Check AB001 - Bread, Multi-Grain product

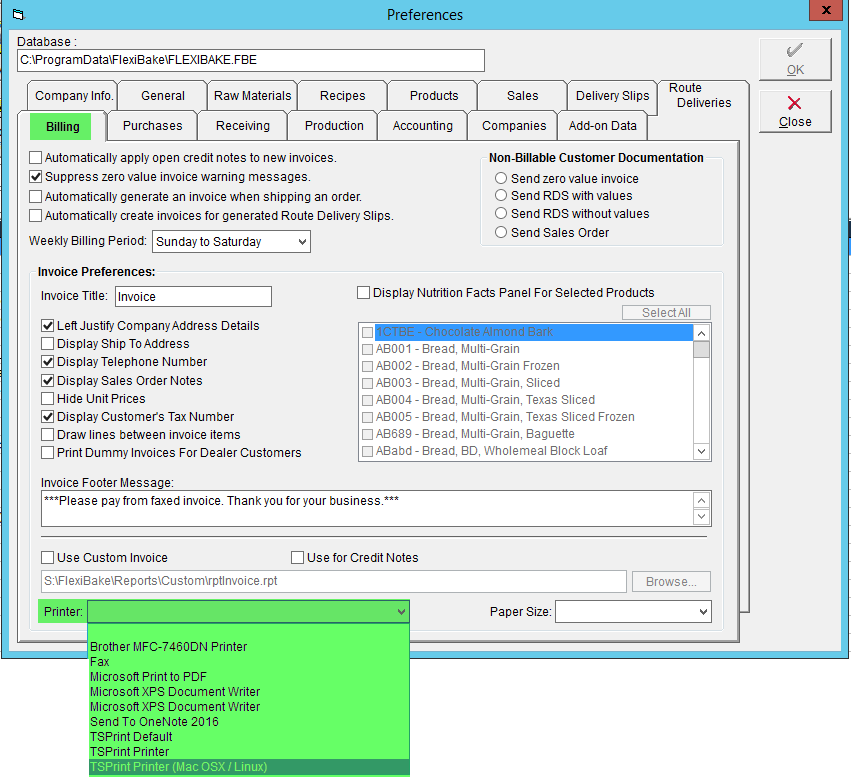pyautogui.click(x=367, y=349)
